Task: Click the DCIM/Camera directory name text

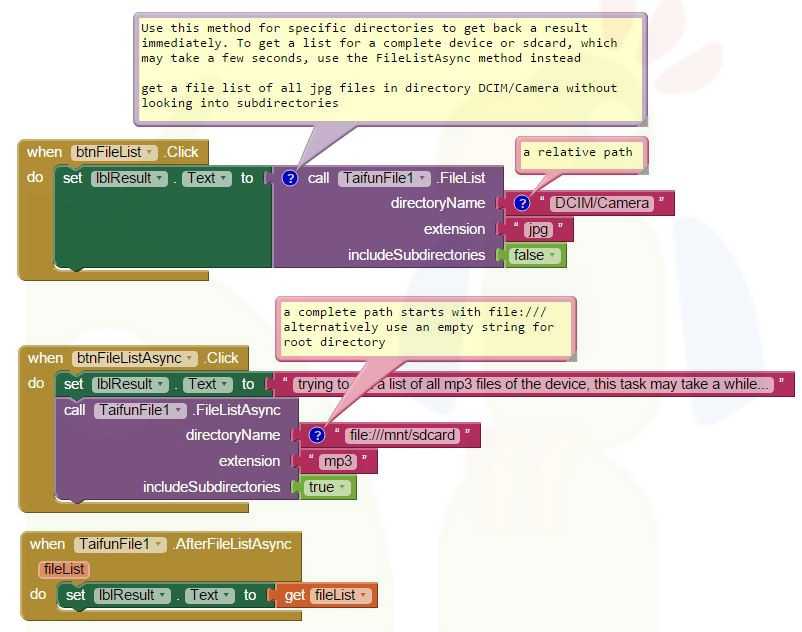Action: (x=601, y=203)
